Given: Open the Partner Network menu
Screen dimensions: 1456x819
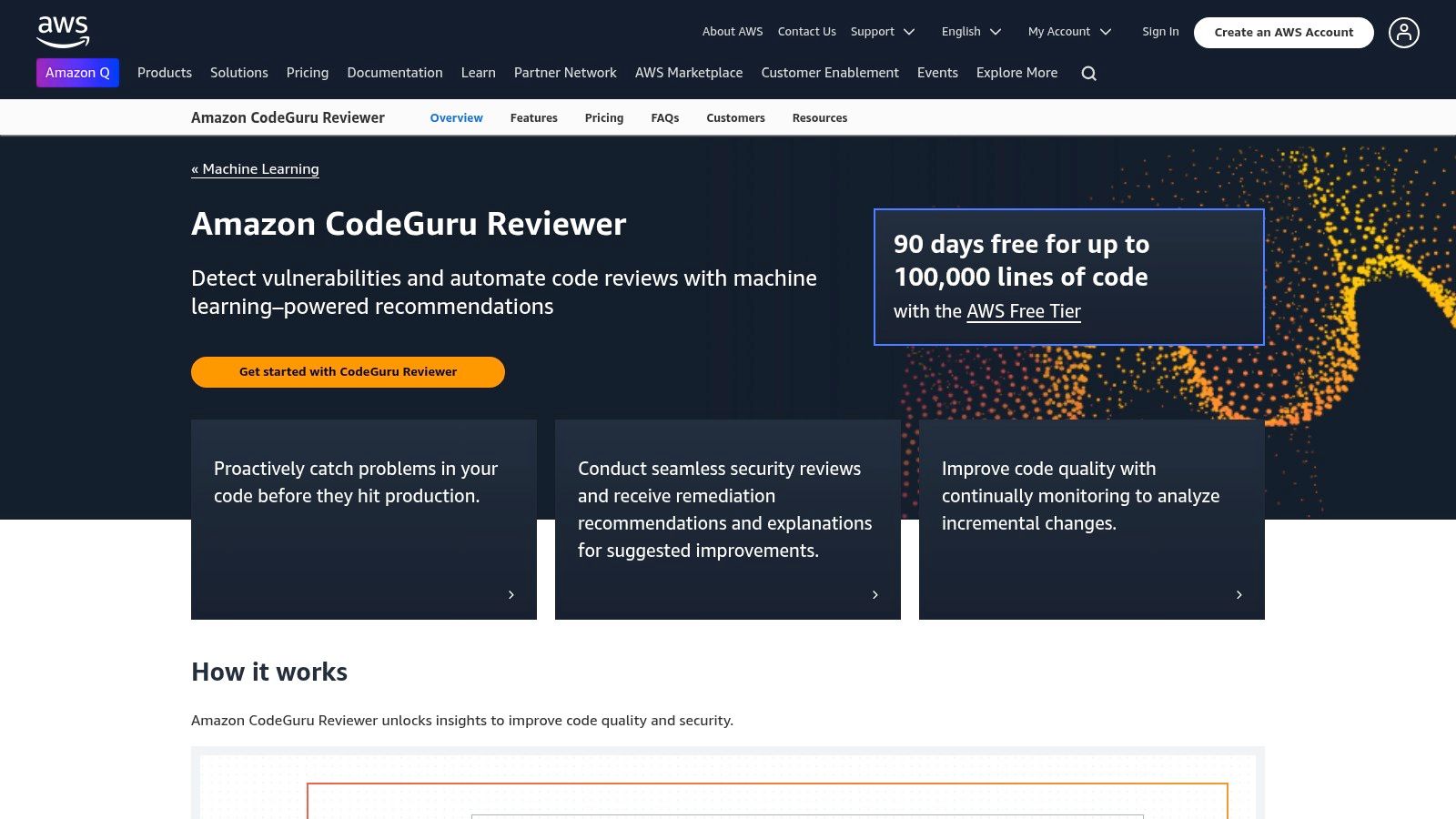Looking at the screenshot, I should pyautogui.click(x=565, y=73).
